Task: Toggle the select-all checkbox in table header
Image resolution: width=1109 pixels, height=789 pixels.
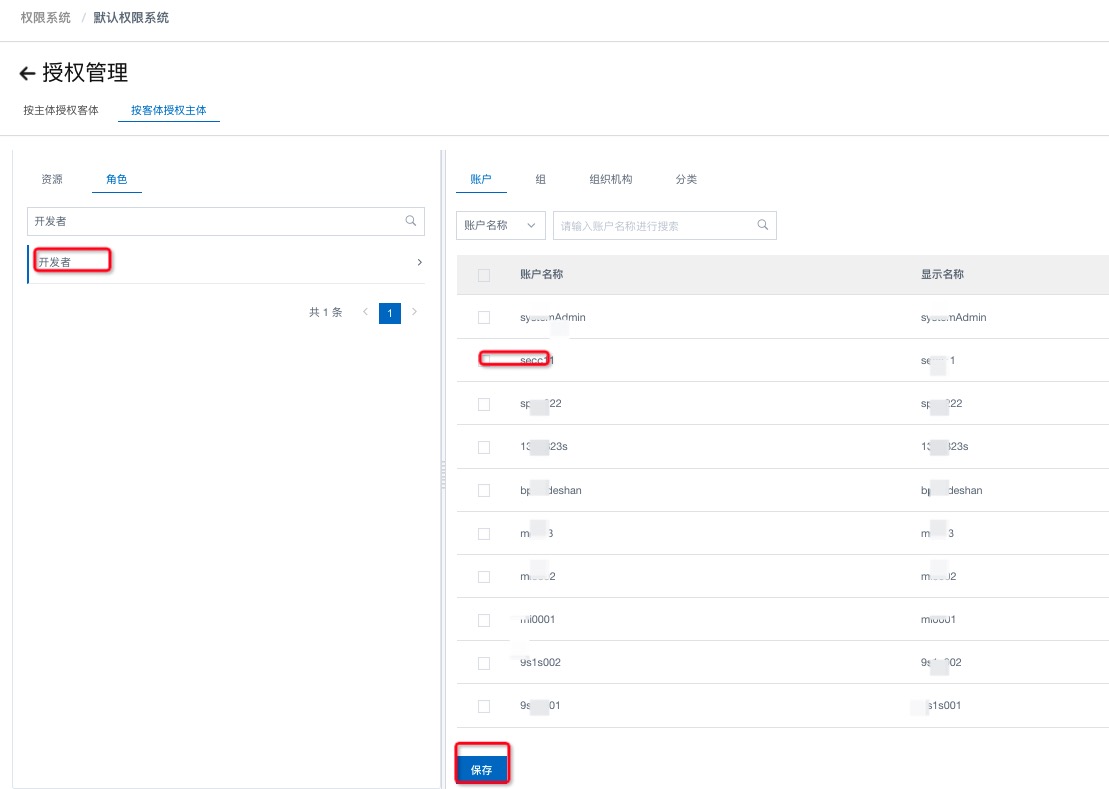Action: pos(484,275)
